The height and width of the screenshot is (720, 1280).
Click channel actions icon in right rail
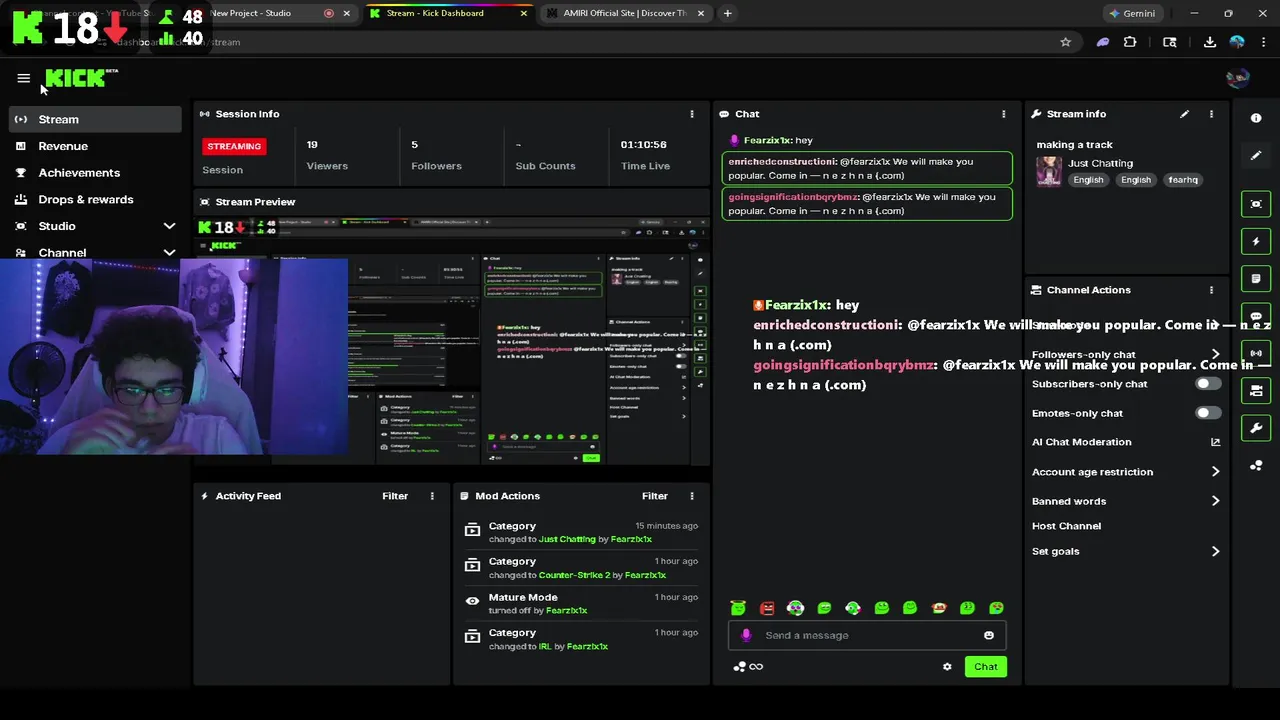point(1256,391)
